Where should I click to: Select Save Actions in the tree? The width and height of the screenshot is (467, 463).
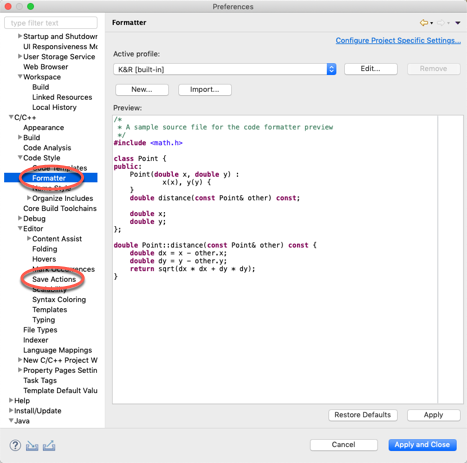pos(54,279)
